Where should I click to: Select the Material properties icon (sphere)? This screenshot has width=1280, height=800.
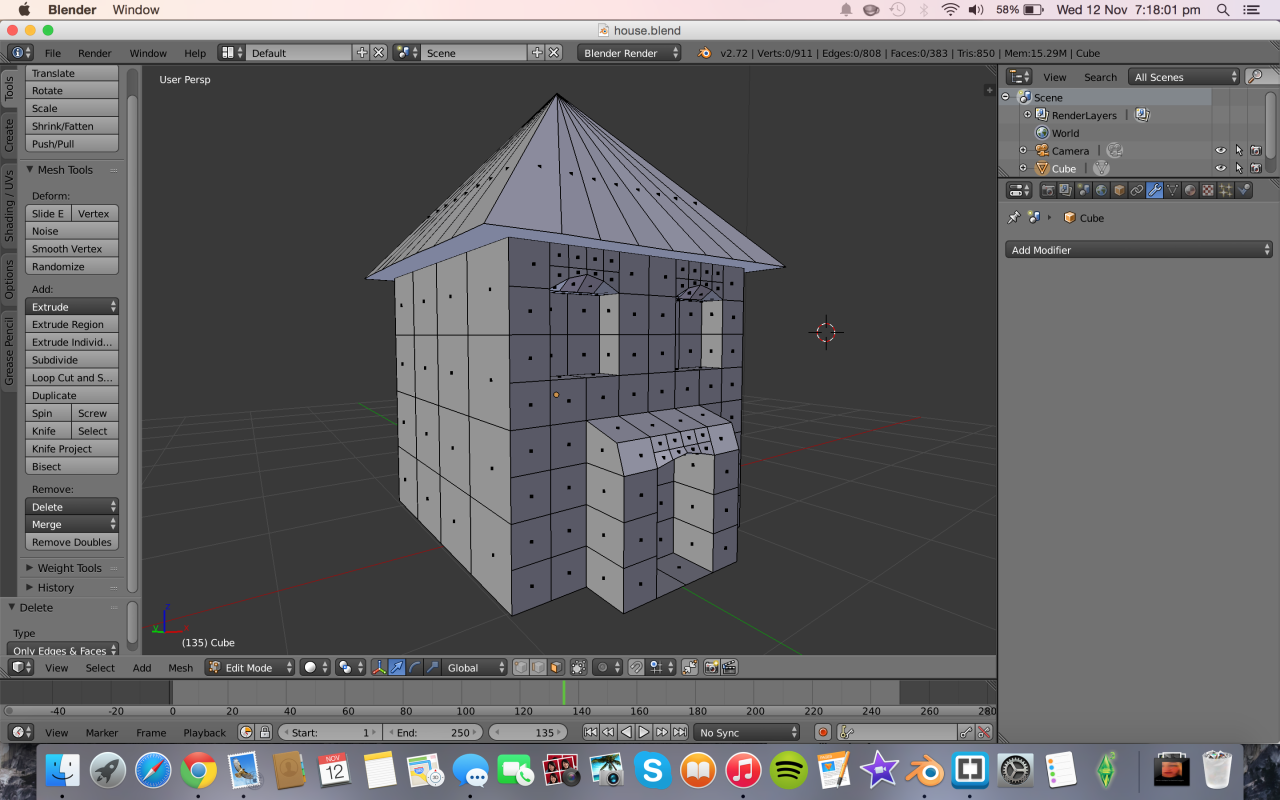pos(1188,189)
